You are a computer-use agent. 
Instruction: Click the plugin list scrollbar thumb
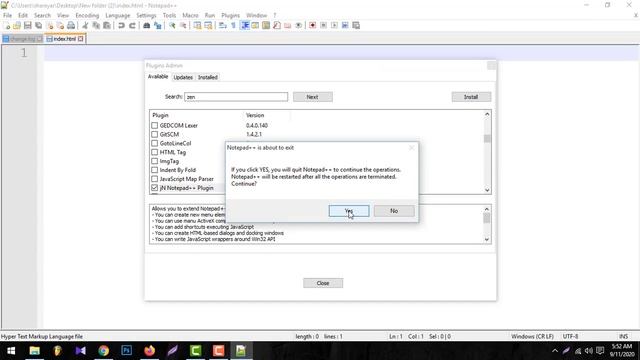click(x=487, y=139)
